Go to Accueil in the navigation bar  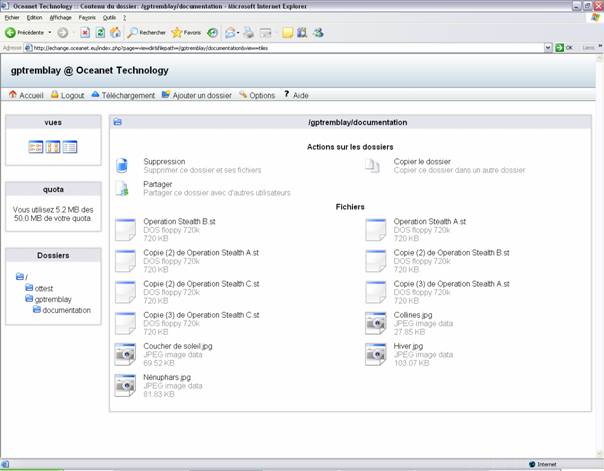[x=26, y=95]
